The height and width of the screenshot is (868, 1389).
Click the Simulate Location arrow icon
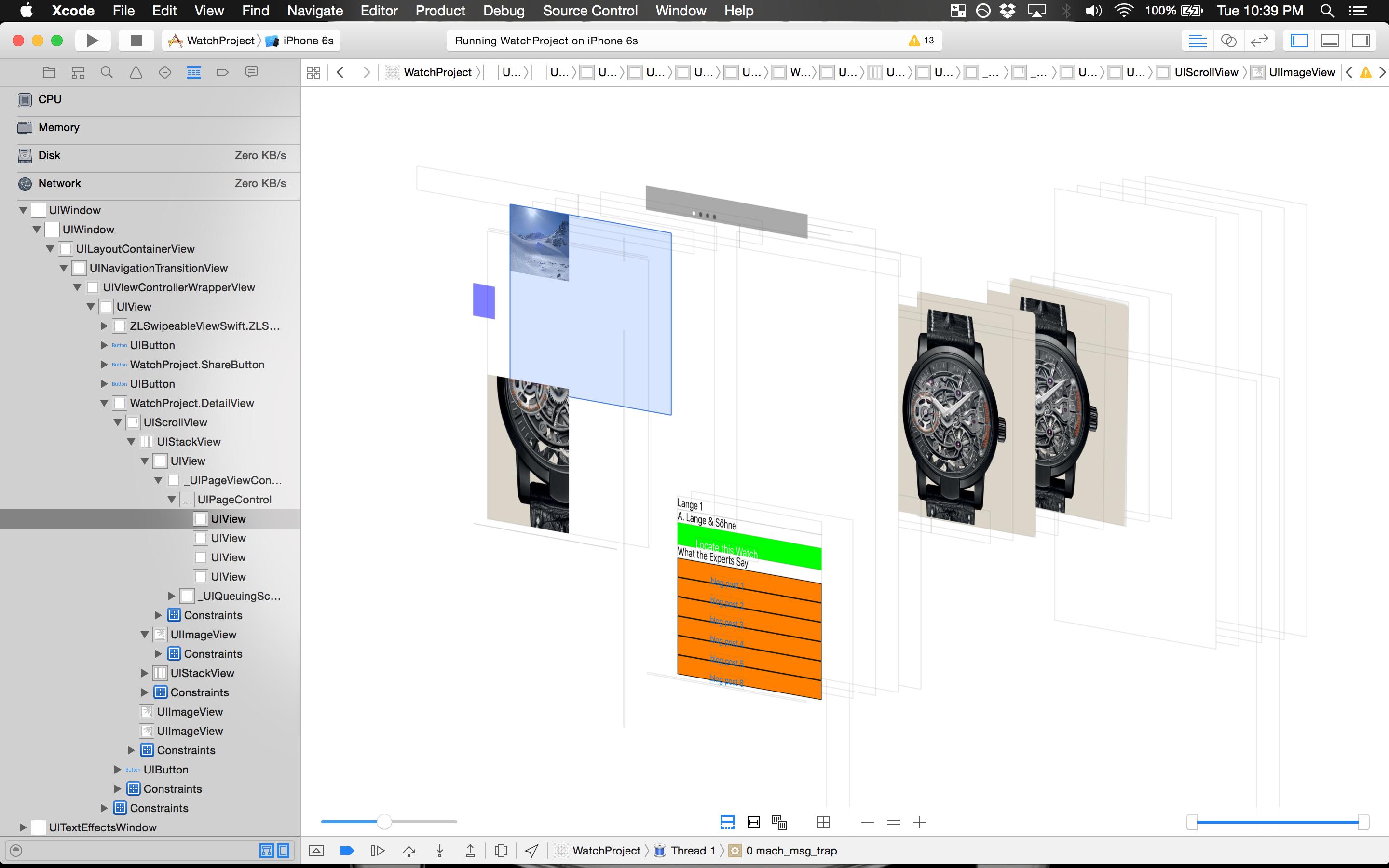(x=531, y=851)
